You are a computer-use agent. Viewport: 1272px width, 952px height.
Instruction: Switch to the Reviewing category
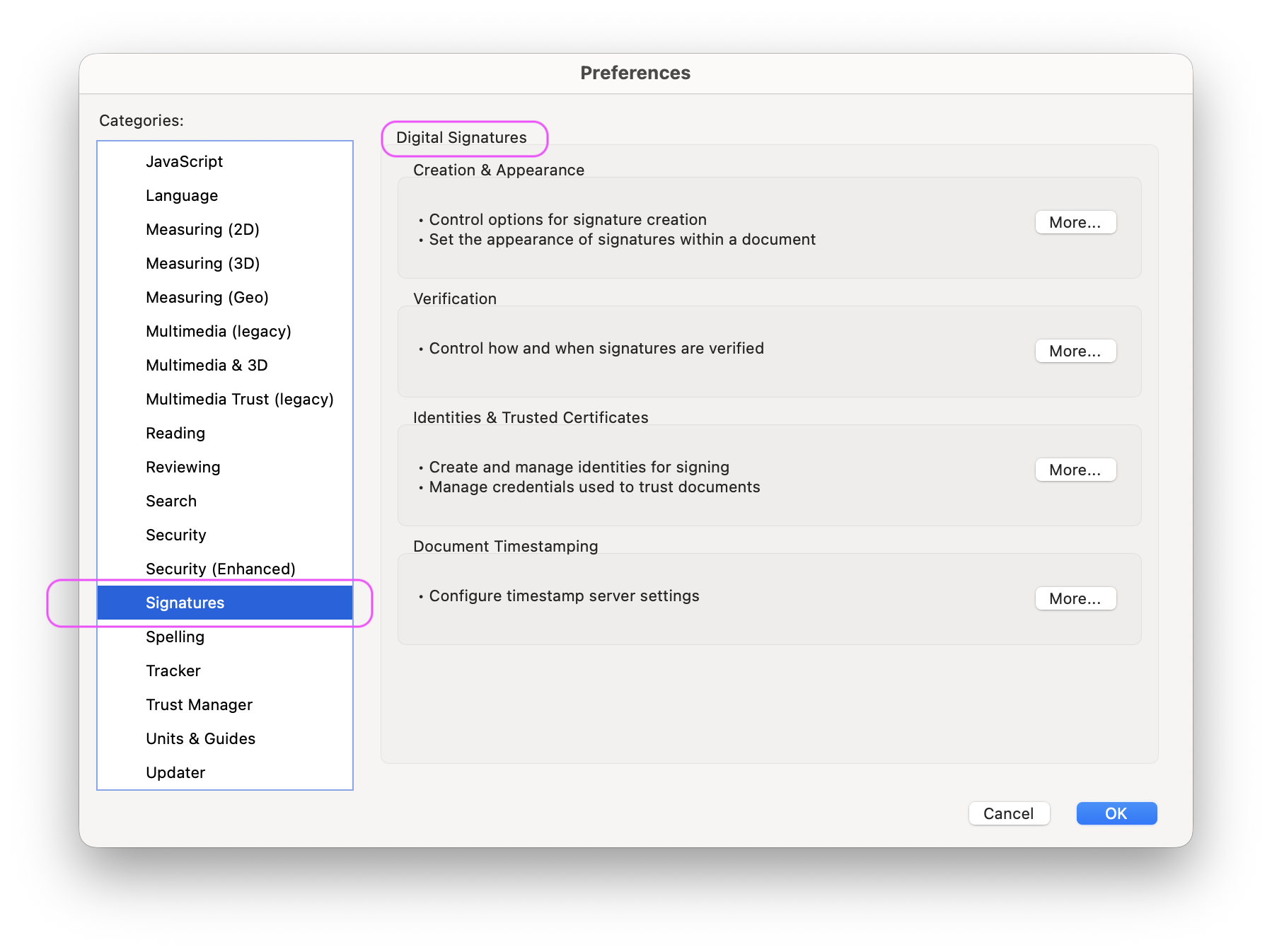click(183, 467)
